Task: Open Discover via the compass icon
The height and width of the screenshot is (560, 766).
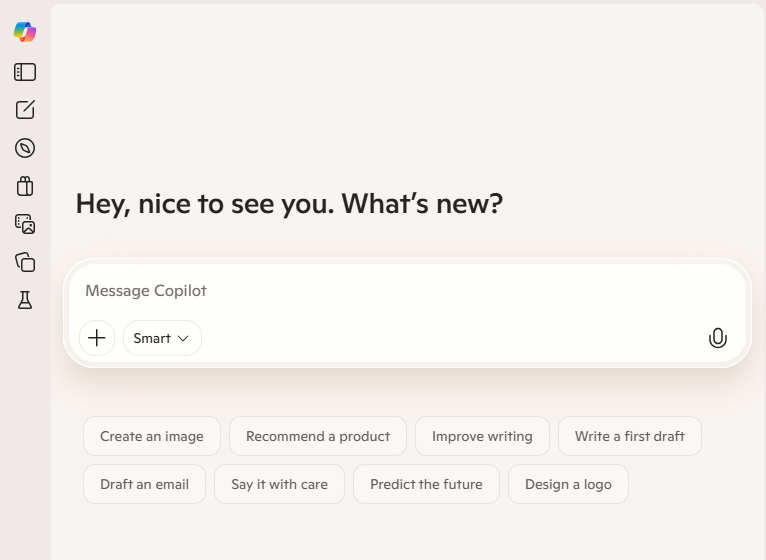Action: (25, 148)
